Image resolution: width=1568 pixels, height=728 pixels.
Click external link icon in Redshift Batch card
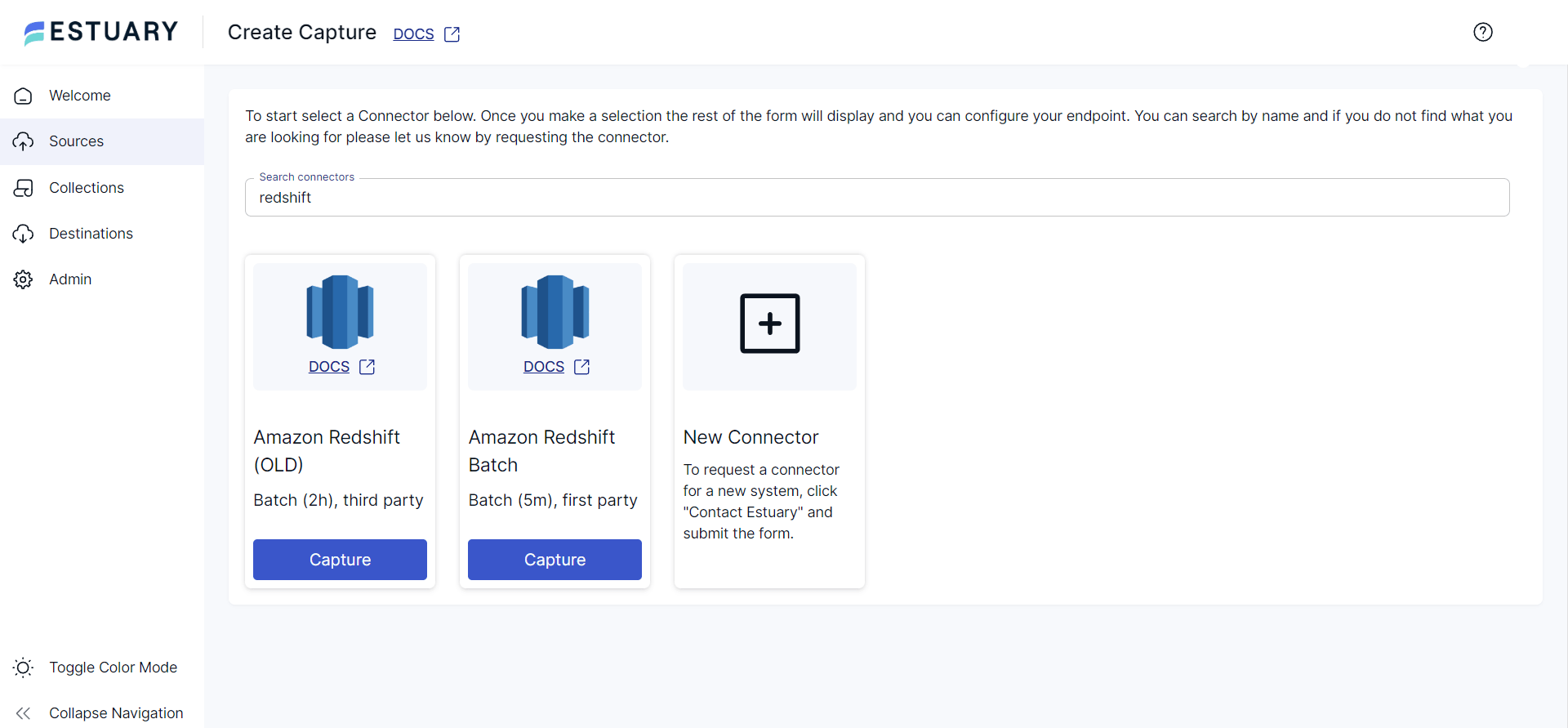click(582, 367)
